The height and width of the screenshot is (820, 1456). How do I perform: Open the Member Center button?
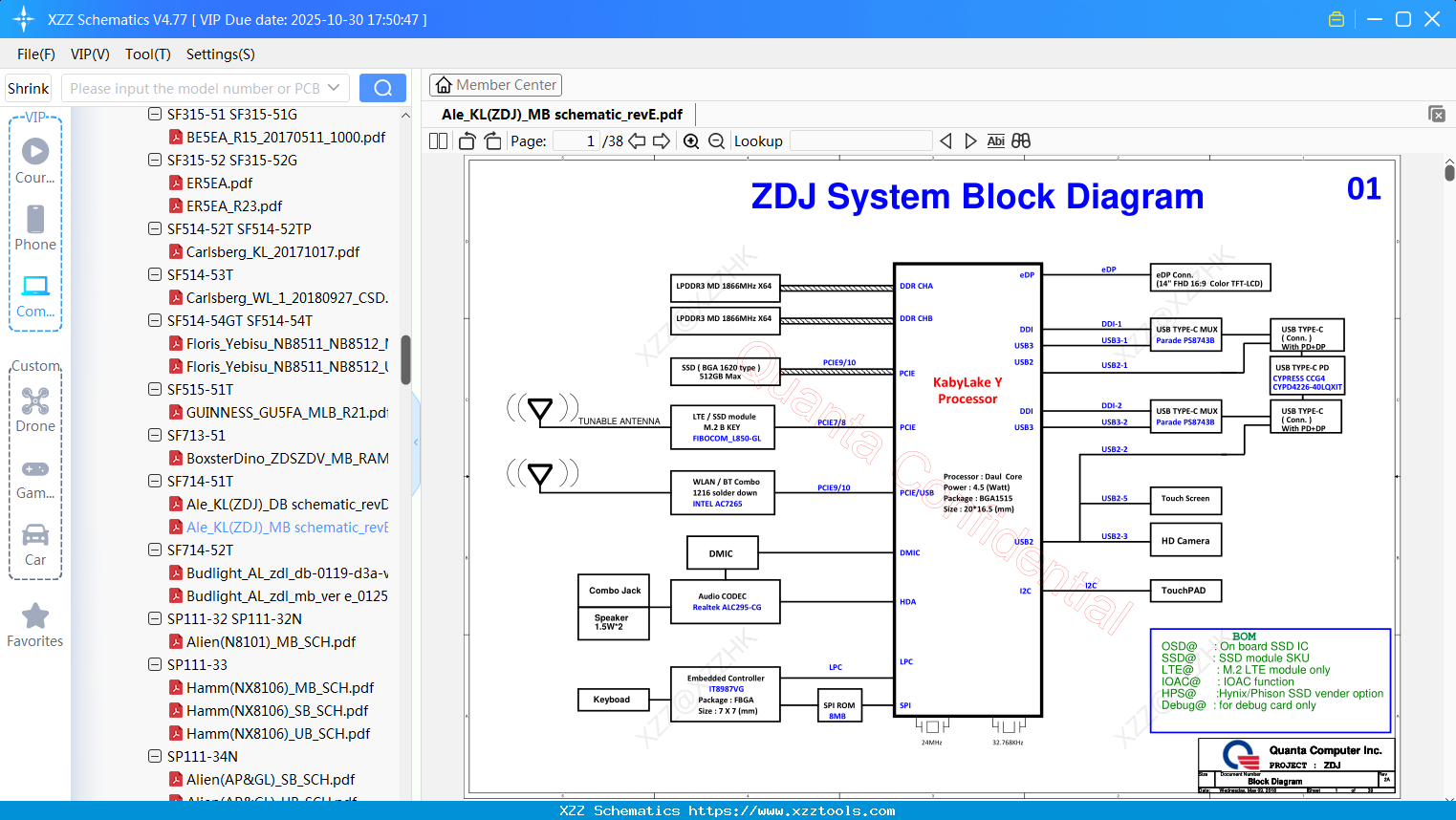[495, 85]
